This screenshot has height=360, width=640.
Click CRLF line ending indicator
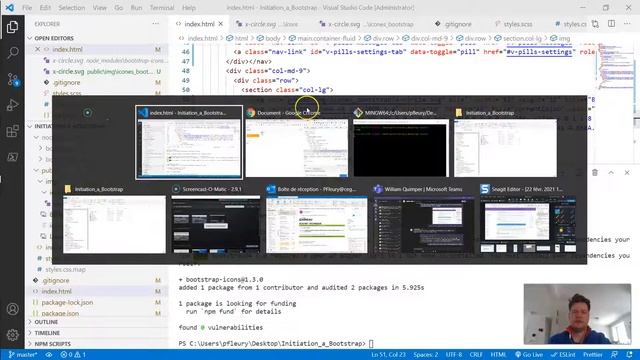coord(476,354)
